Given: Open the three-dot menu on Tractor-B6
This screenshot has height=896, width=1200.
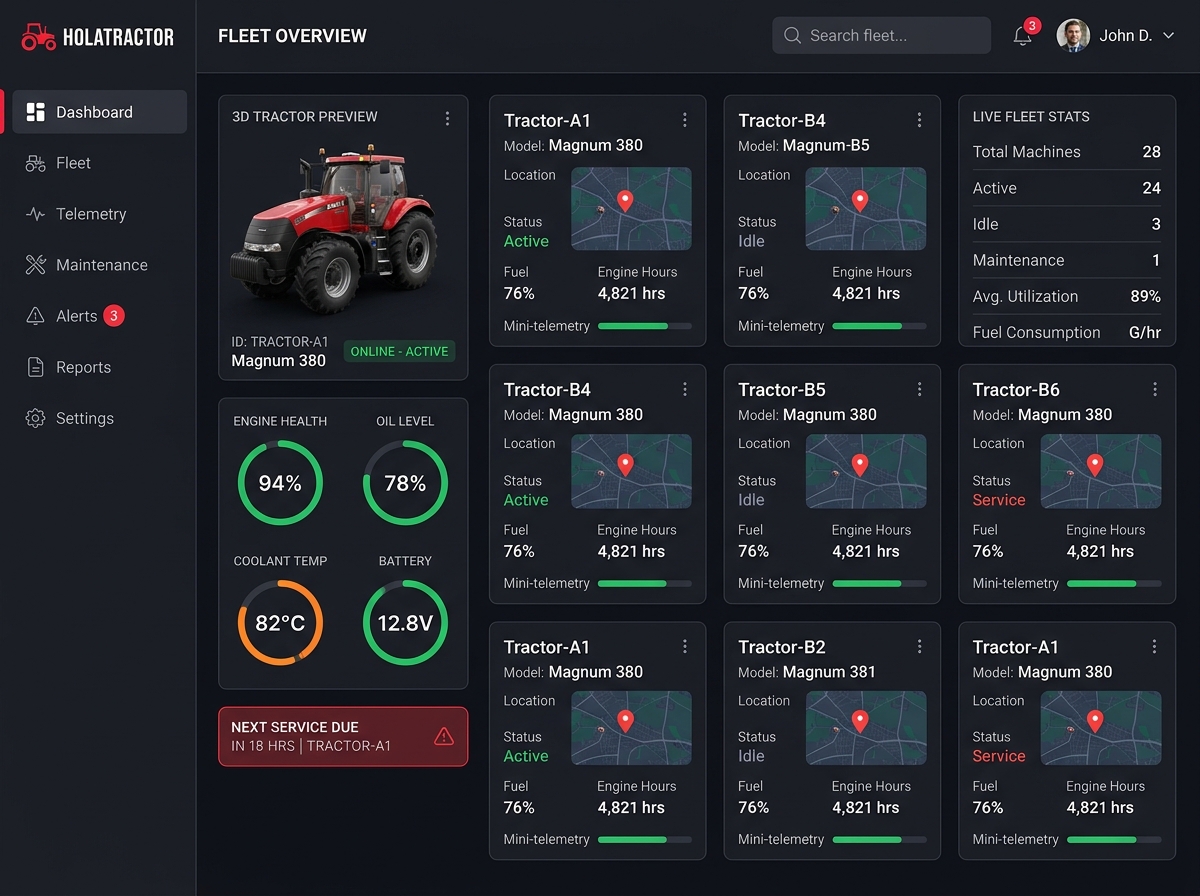Looking at the screenshot, I should [1154, 389].
